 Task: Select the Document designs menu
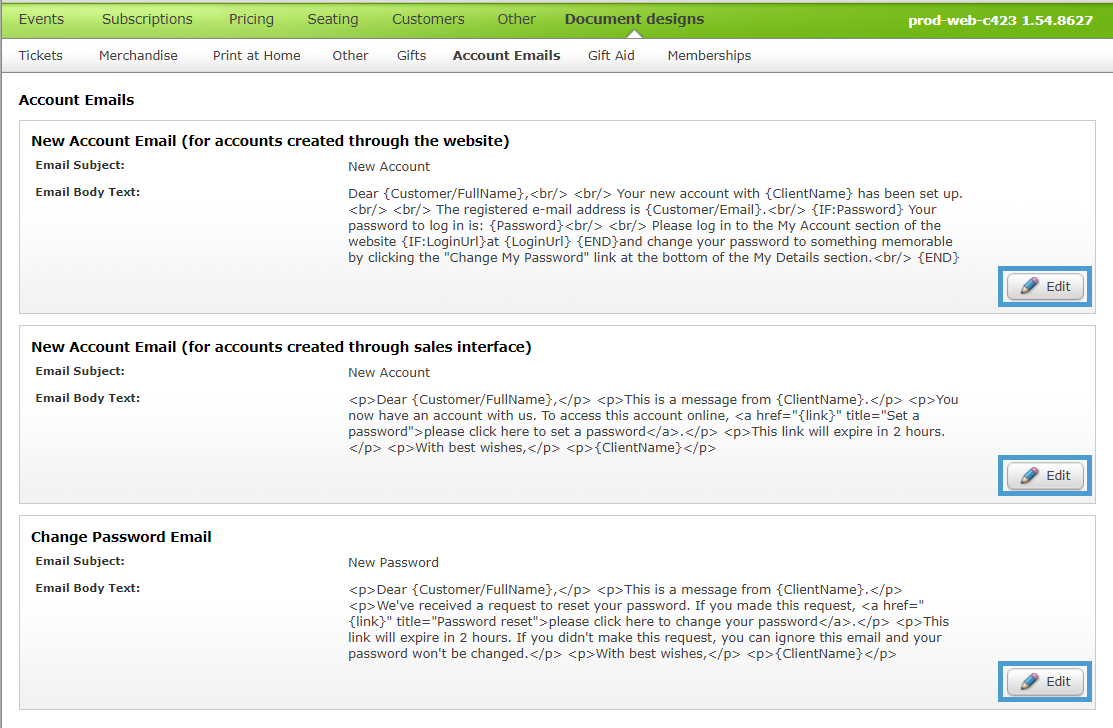(x=635, y=19)
